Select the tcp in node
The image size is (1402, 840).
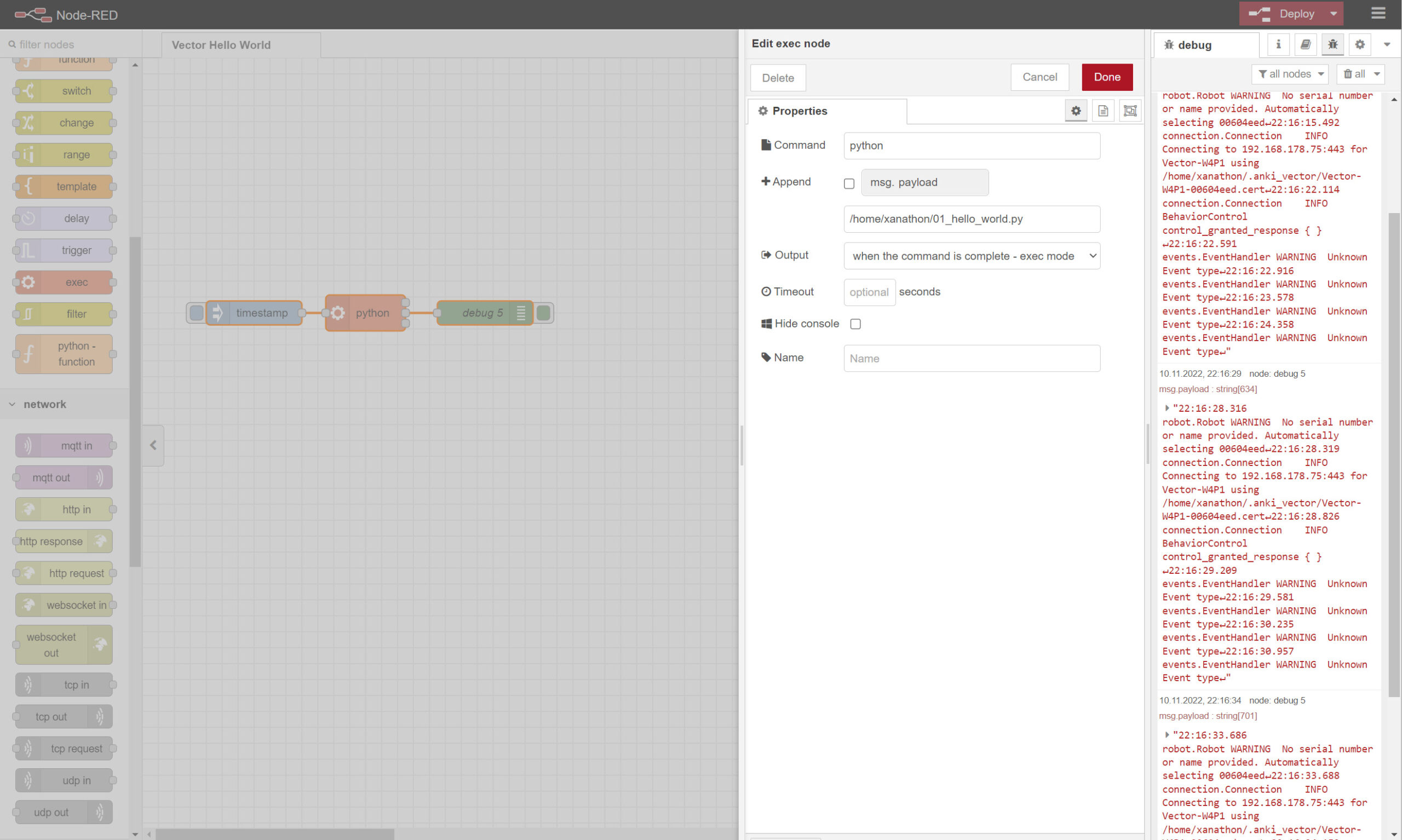click(x=64, y=685)
